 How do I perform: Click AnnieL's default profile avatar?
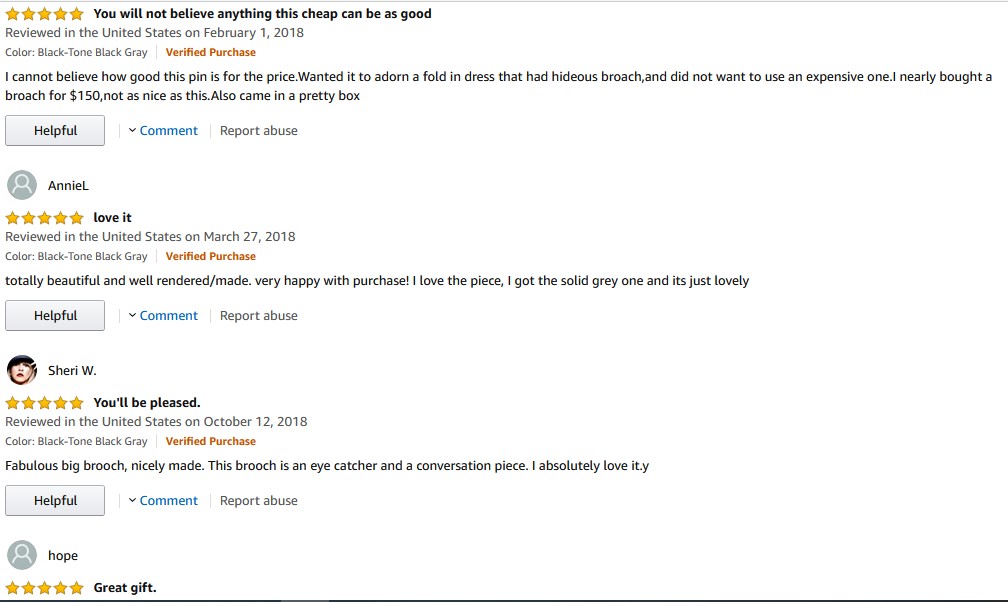point(22,185)
